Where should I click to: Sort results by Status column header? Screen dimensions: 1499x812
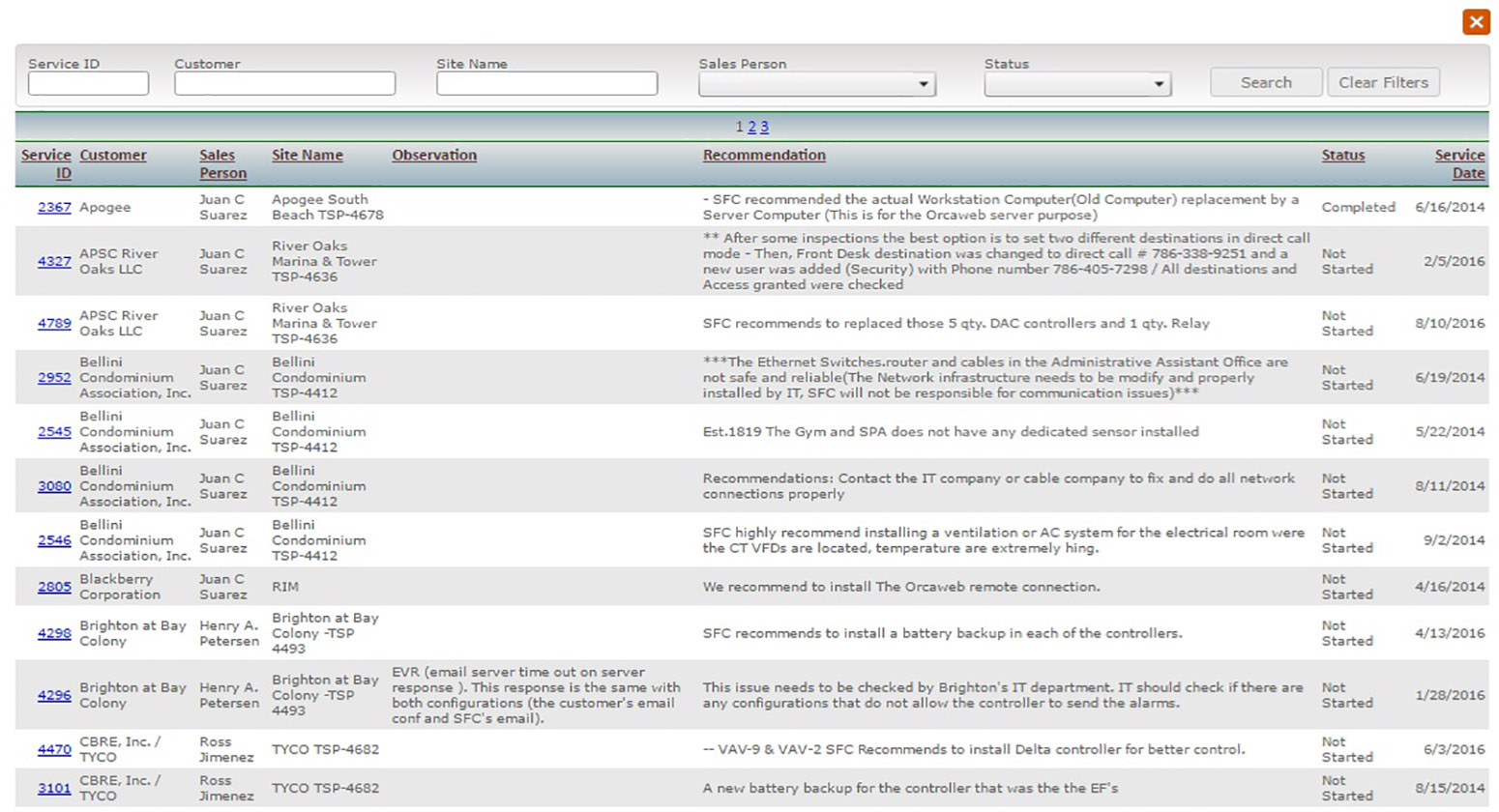(1342, 155)
